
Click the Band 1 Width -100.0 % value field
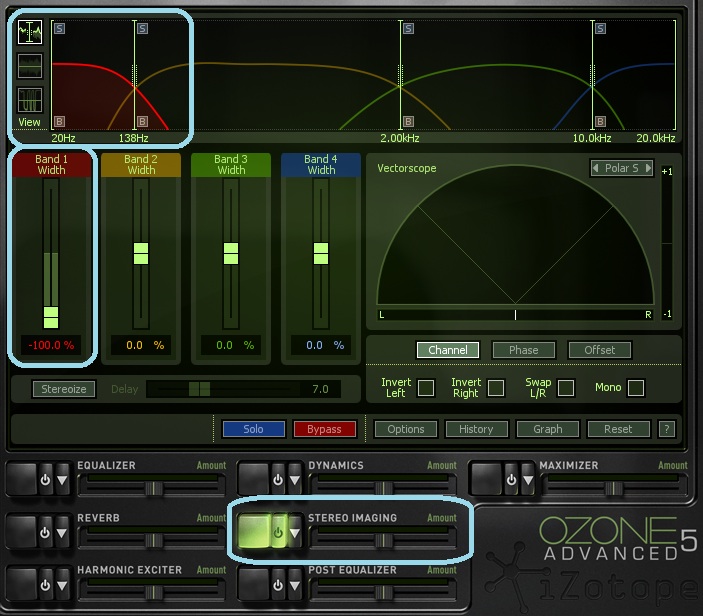click(51, 345)
